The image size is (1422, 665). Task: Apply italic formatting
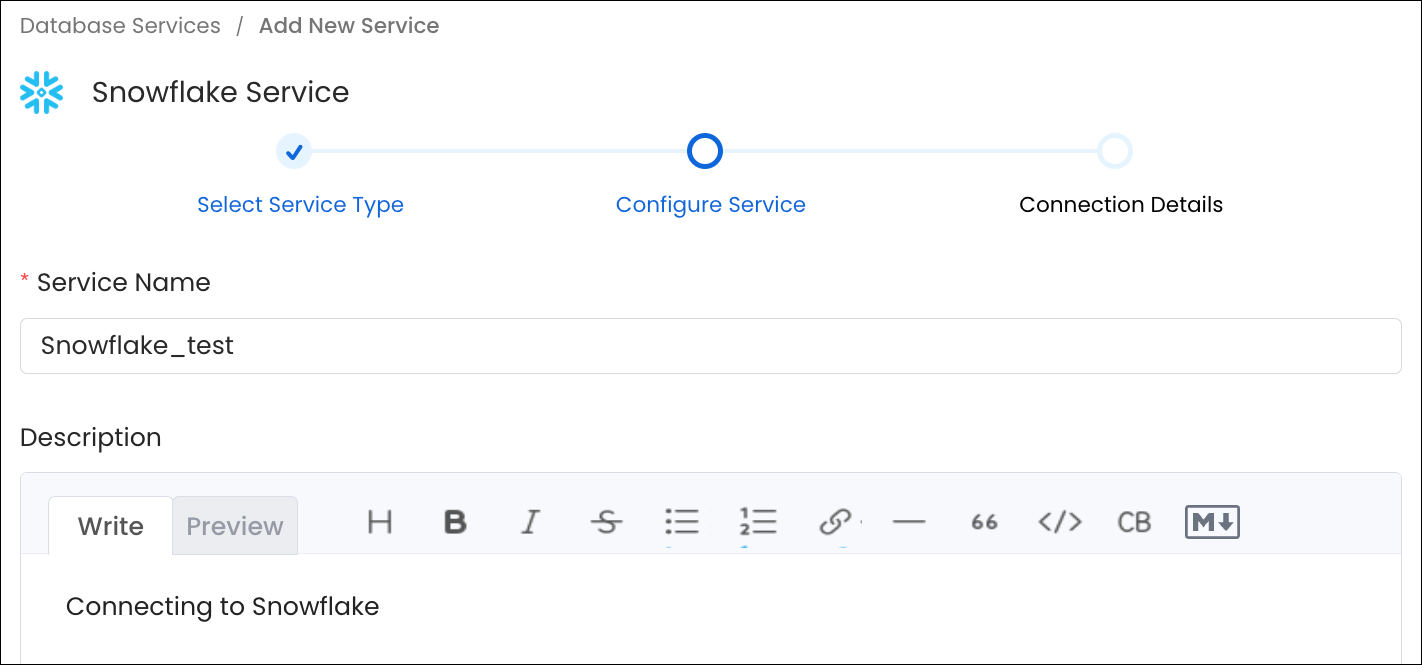tap(531, 521)
